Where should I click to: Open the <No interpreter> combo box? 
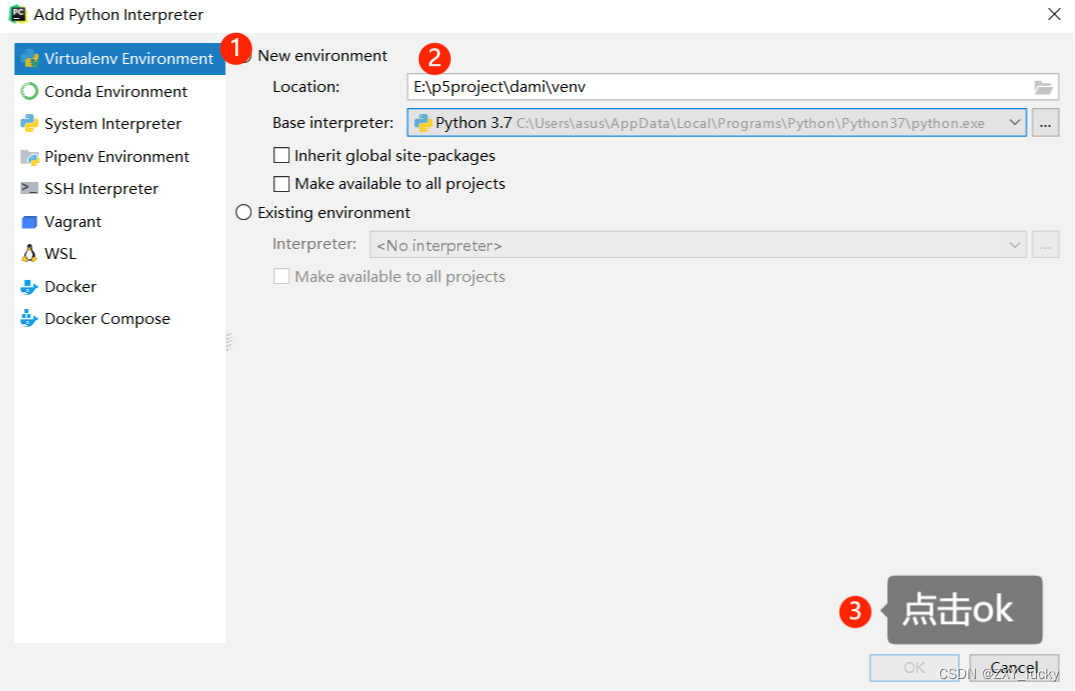tap(698, 245)
